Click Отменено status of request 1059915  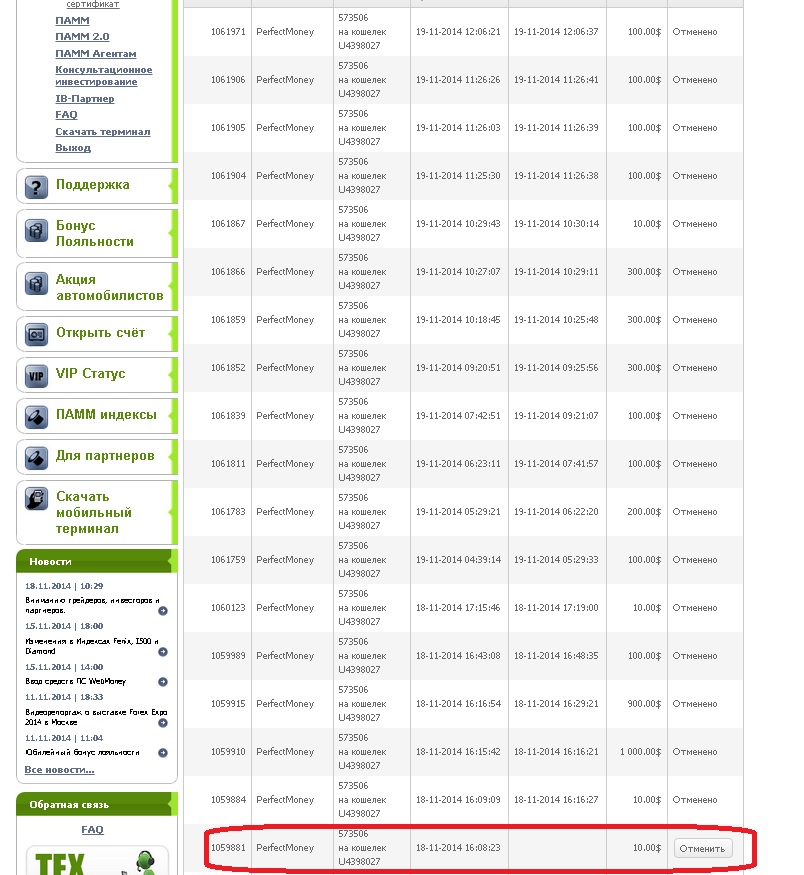(x=695, y=704)
